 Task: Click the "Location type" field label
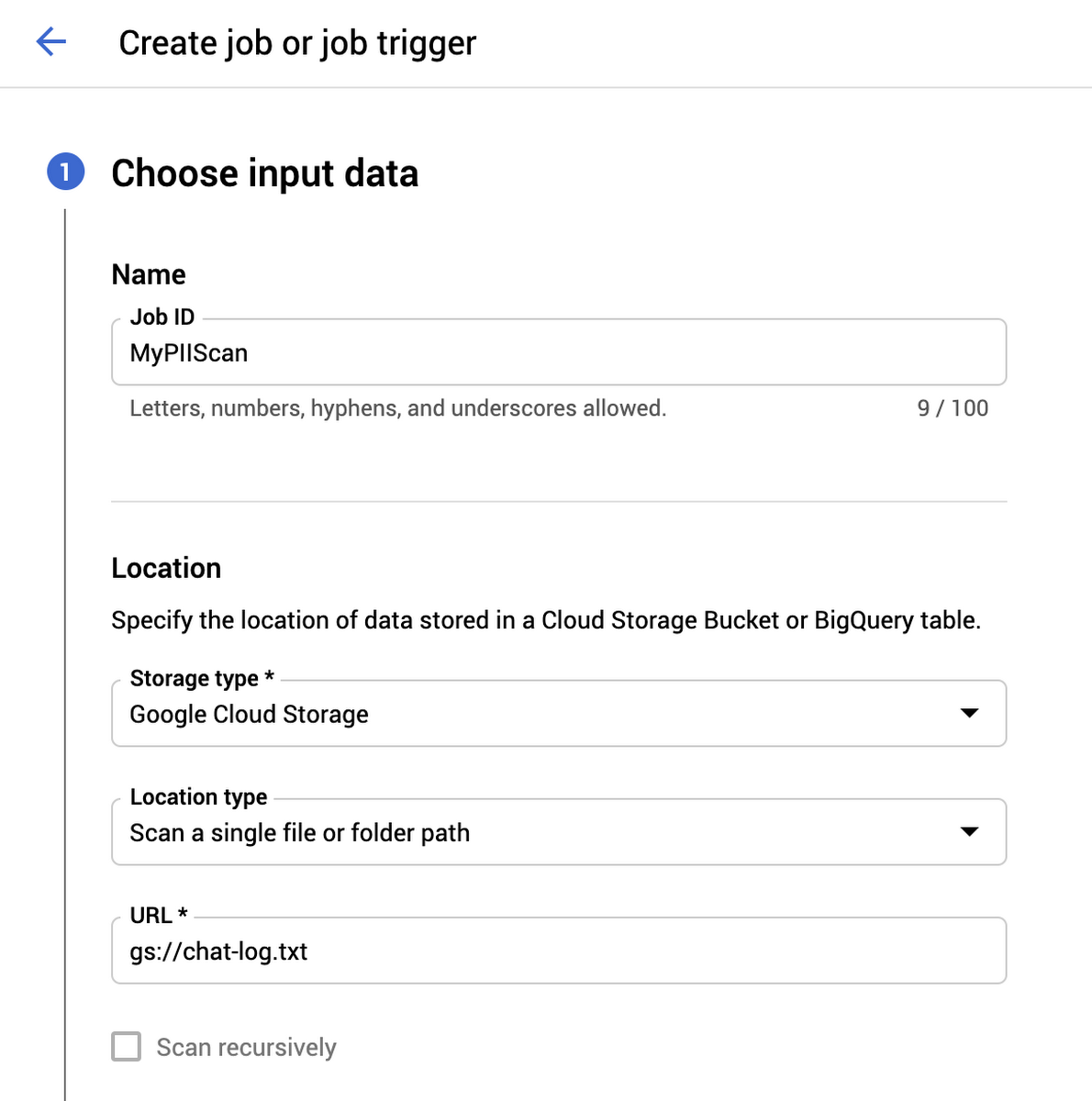198,796
